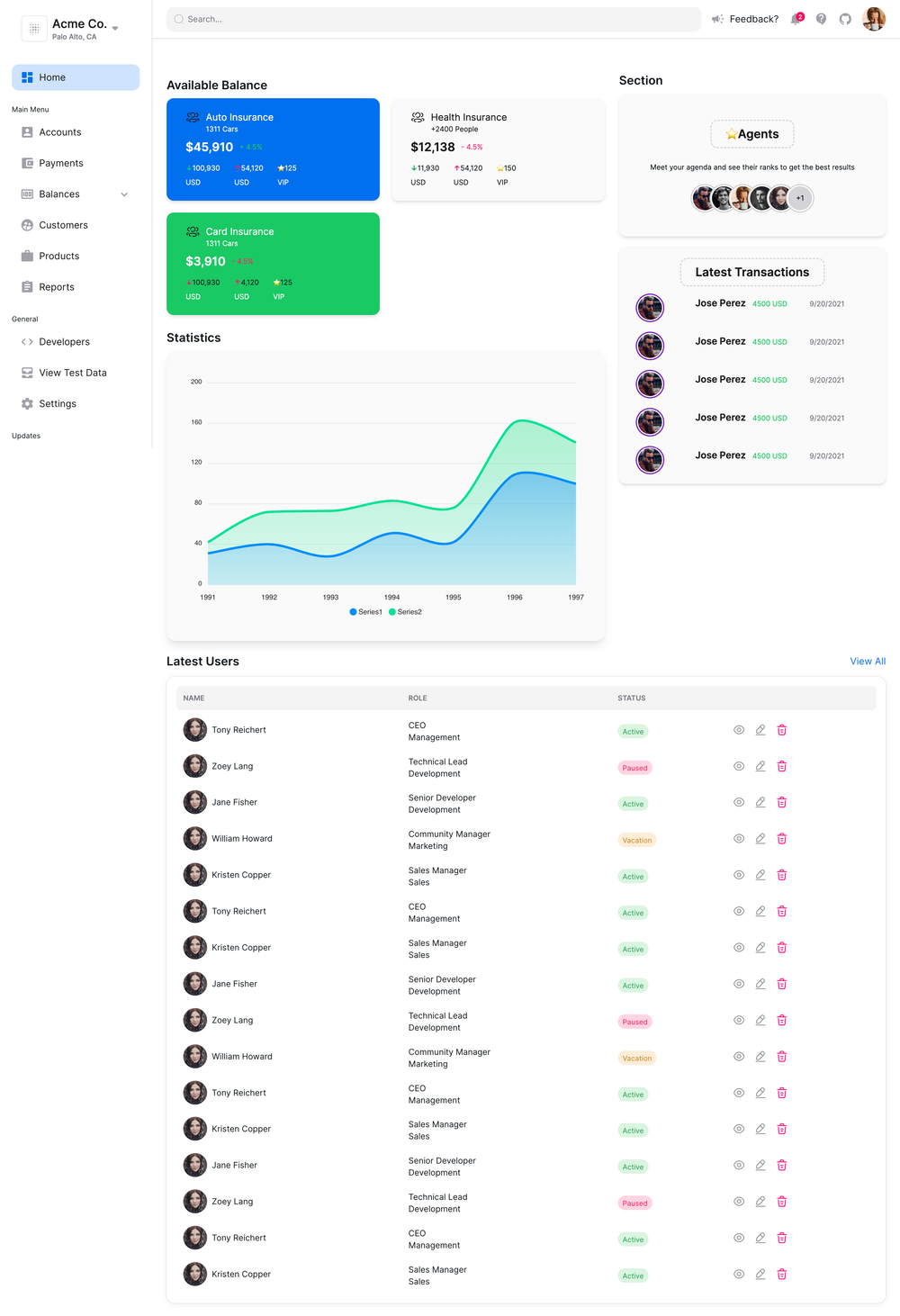900x1316 pixels.
Task: View details of first Zoey Lang row
Action: pyautogui.click(x=739, y=766)
